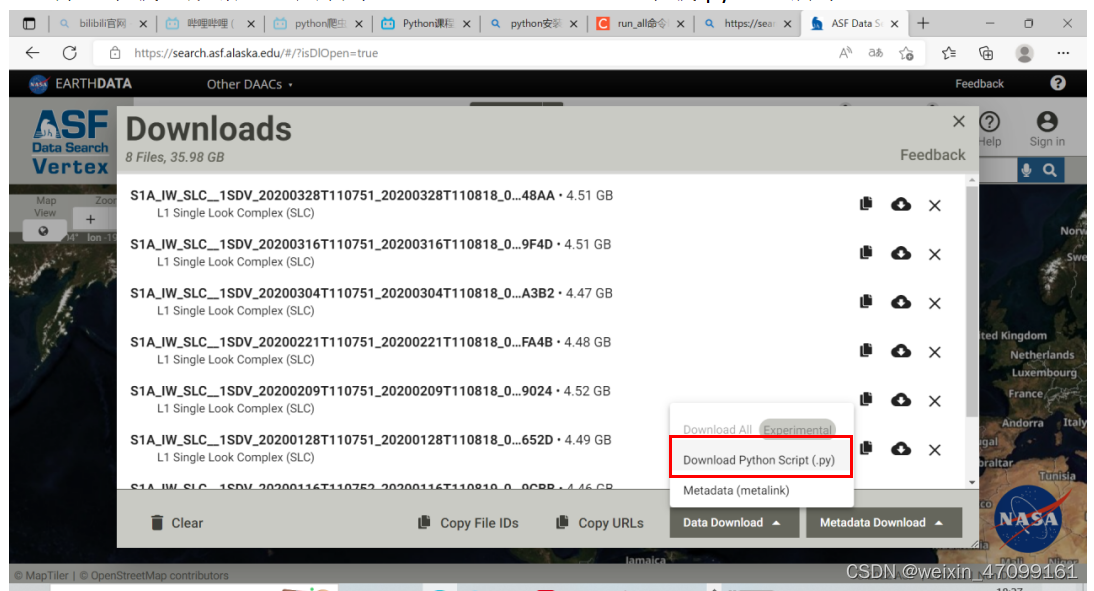Viewport: 1094px width, 591px height.
Task: Open the ASF Data Search Vertex logo
Action: (70, 142)
